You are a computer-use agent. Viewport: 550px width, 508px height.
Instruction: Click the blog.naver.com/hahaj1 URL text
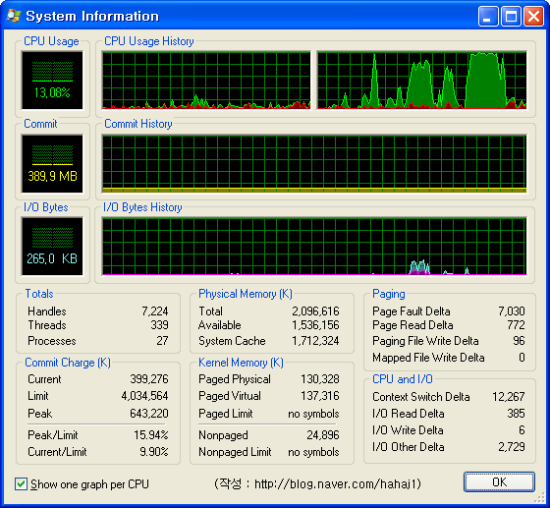coord(337,484)
